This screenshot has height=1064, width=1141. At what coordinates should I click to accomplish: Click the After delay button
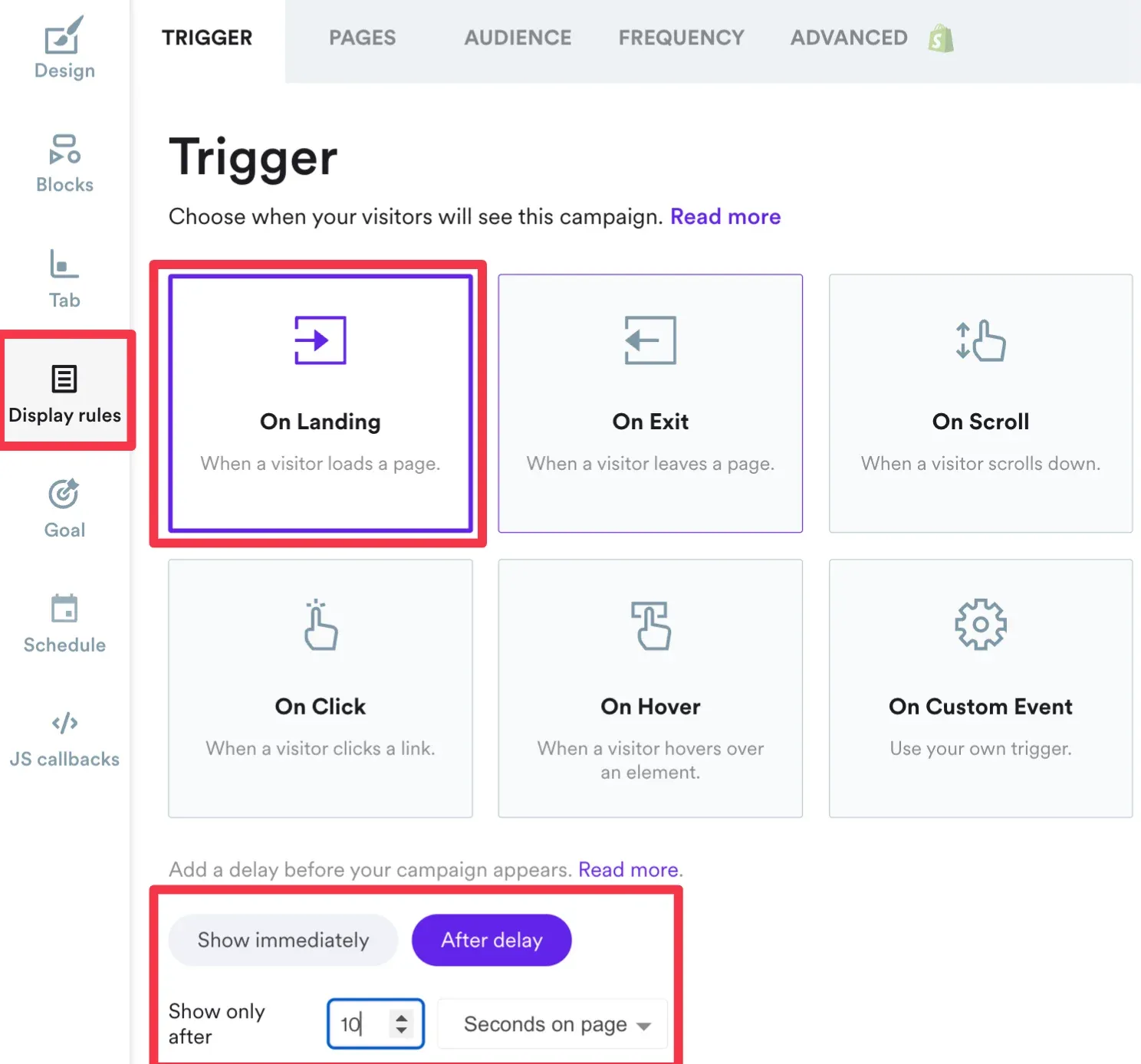(492, 940)
